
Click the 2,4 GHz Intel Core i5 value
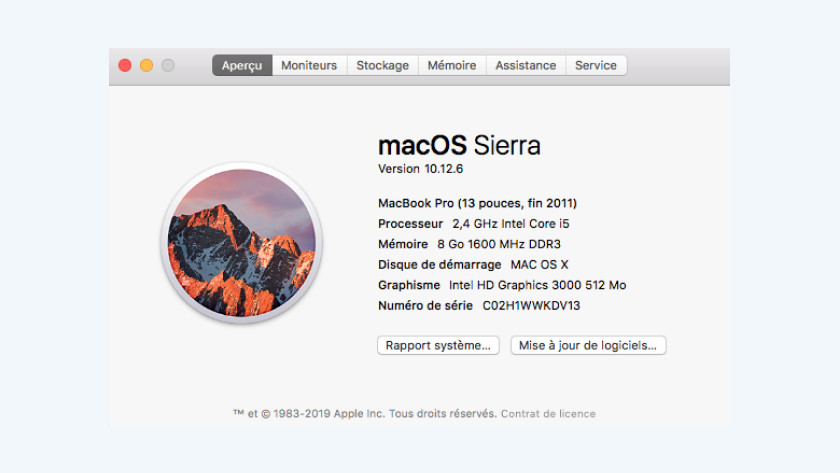point(511,223)
